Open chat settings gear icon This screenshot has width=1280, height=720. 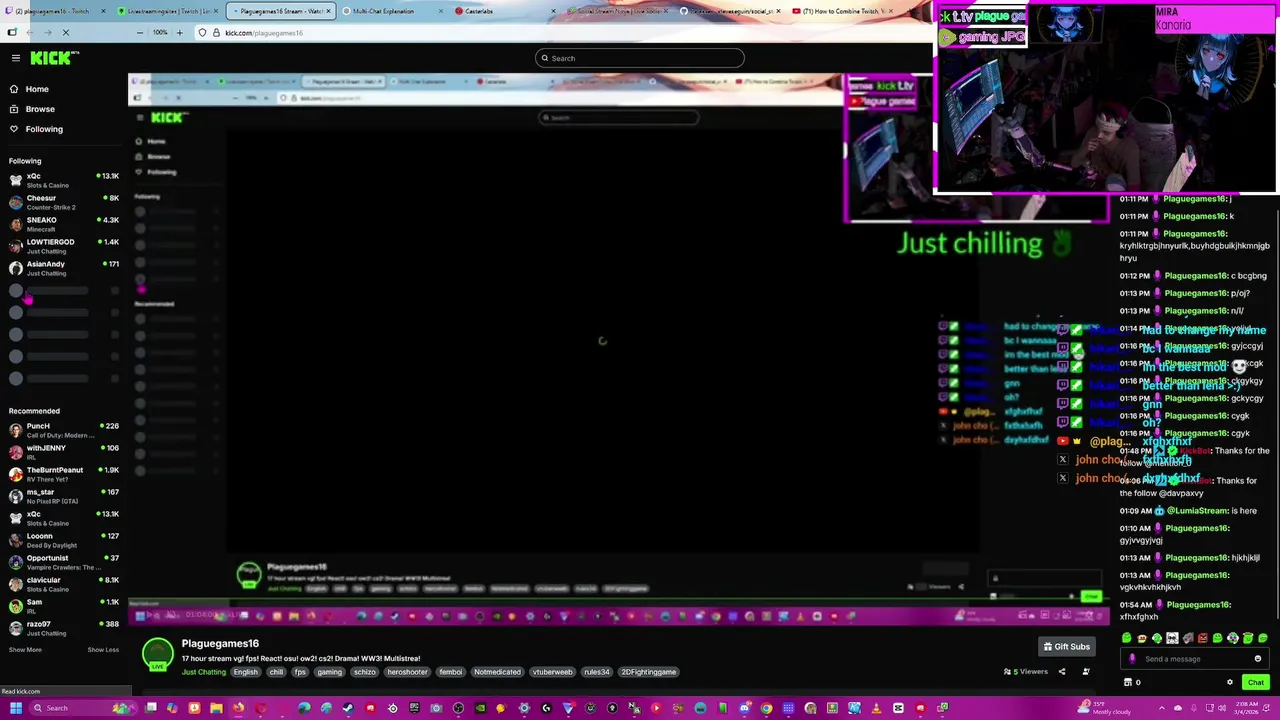(1230, 682)
